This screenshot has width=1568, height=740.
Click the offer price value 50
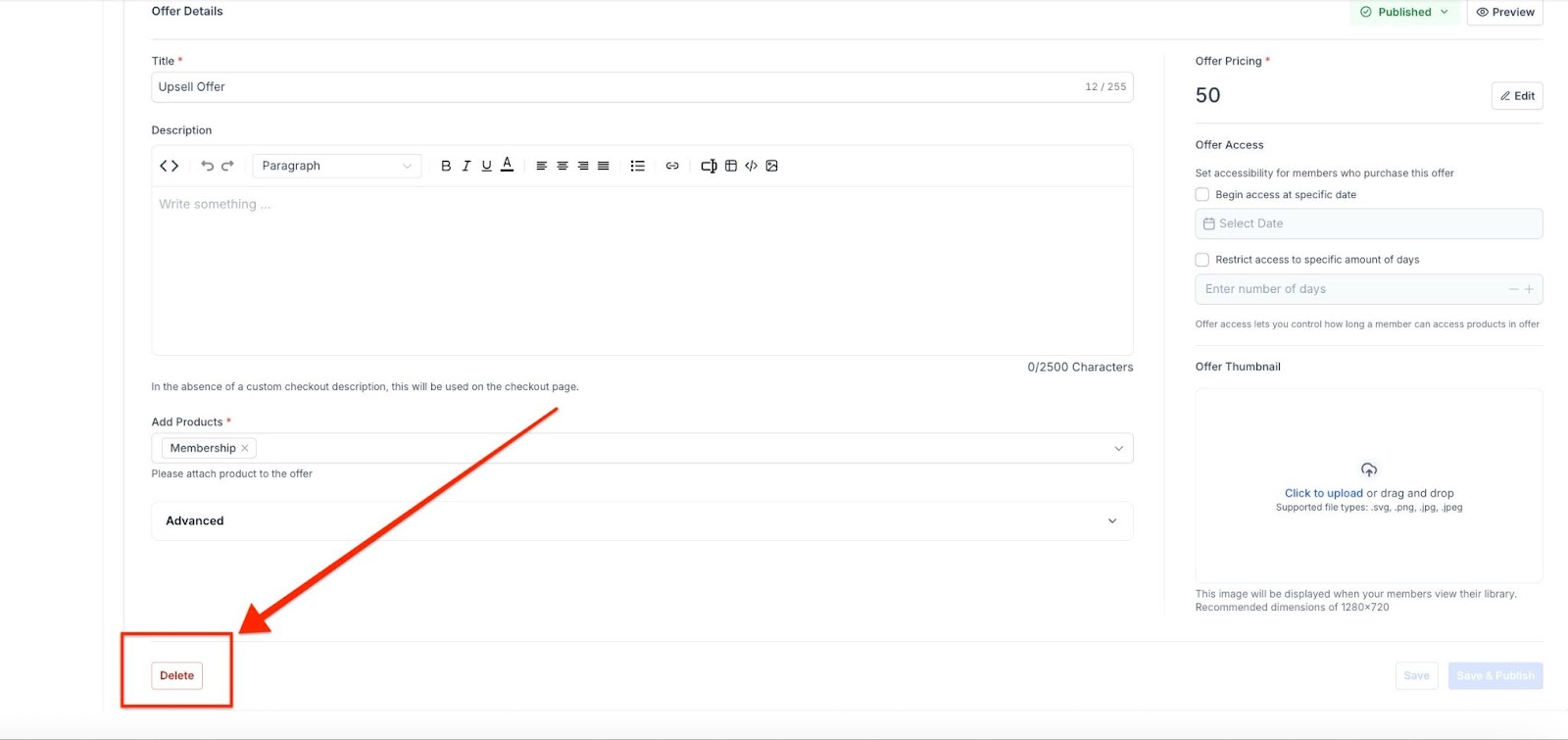pos(1208,95)
